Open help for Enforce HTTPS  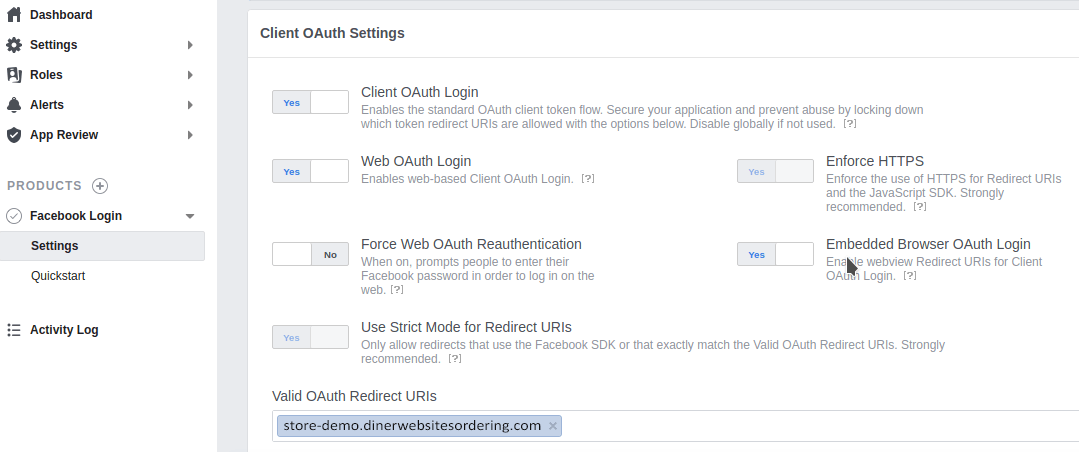click(920, 206)
